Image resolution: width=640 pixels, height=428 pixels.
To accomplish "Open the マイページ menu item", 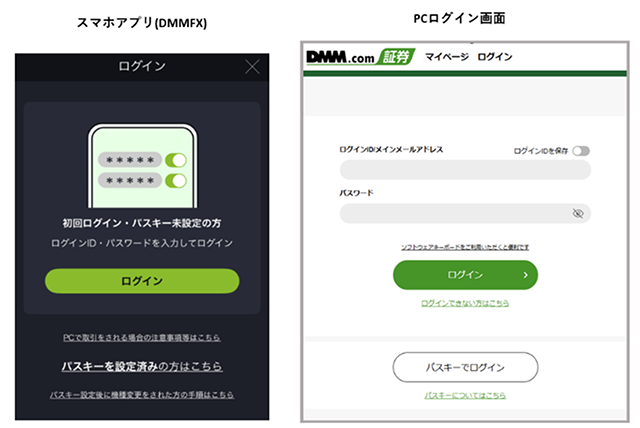I will coord(446,57).
